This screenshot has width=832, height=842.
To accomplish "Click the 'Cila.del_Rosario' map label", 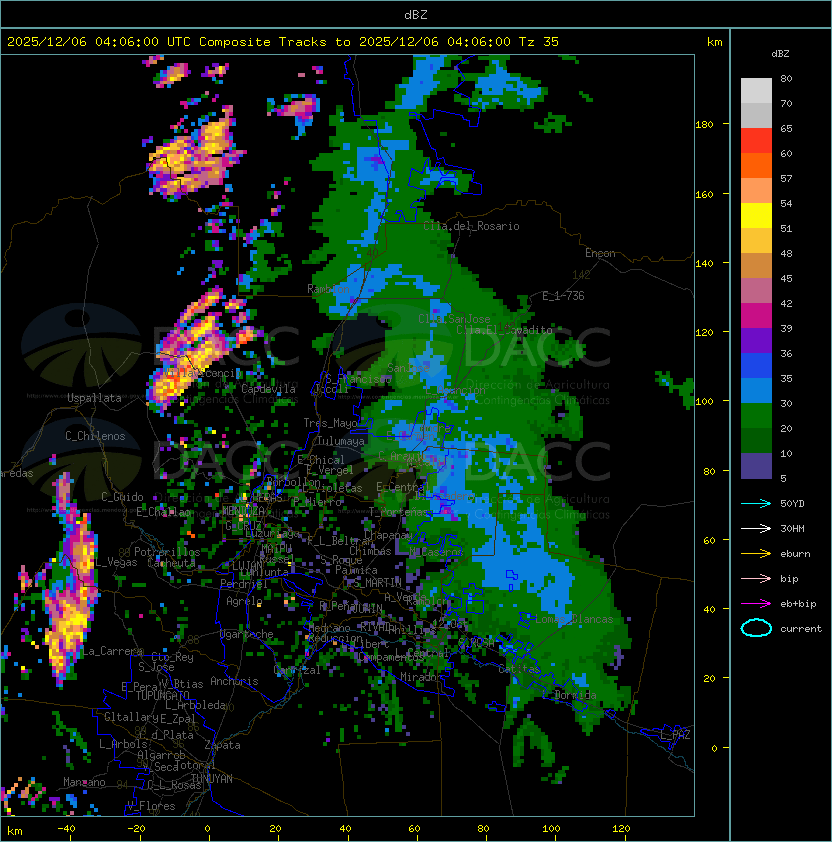I will coord(471,226).
